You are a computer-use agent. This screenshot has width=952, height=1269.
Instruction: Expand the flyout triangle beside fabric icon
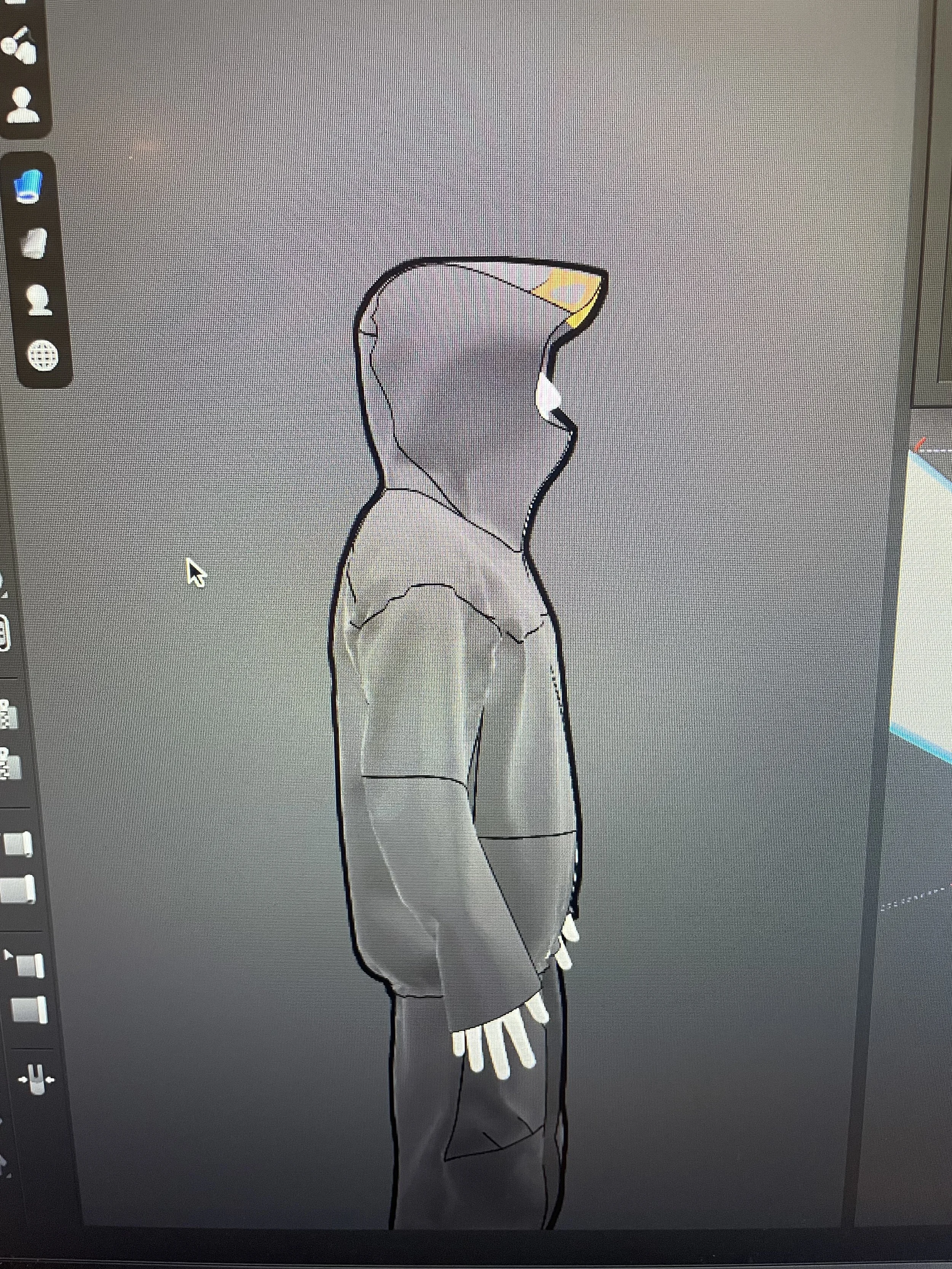(x=8, y=955)
